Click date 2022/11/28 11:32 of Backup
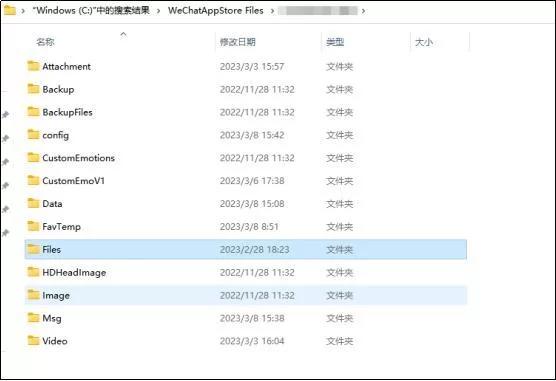556x381 pixels. (257, 89)
